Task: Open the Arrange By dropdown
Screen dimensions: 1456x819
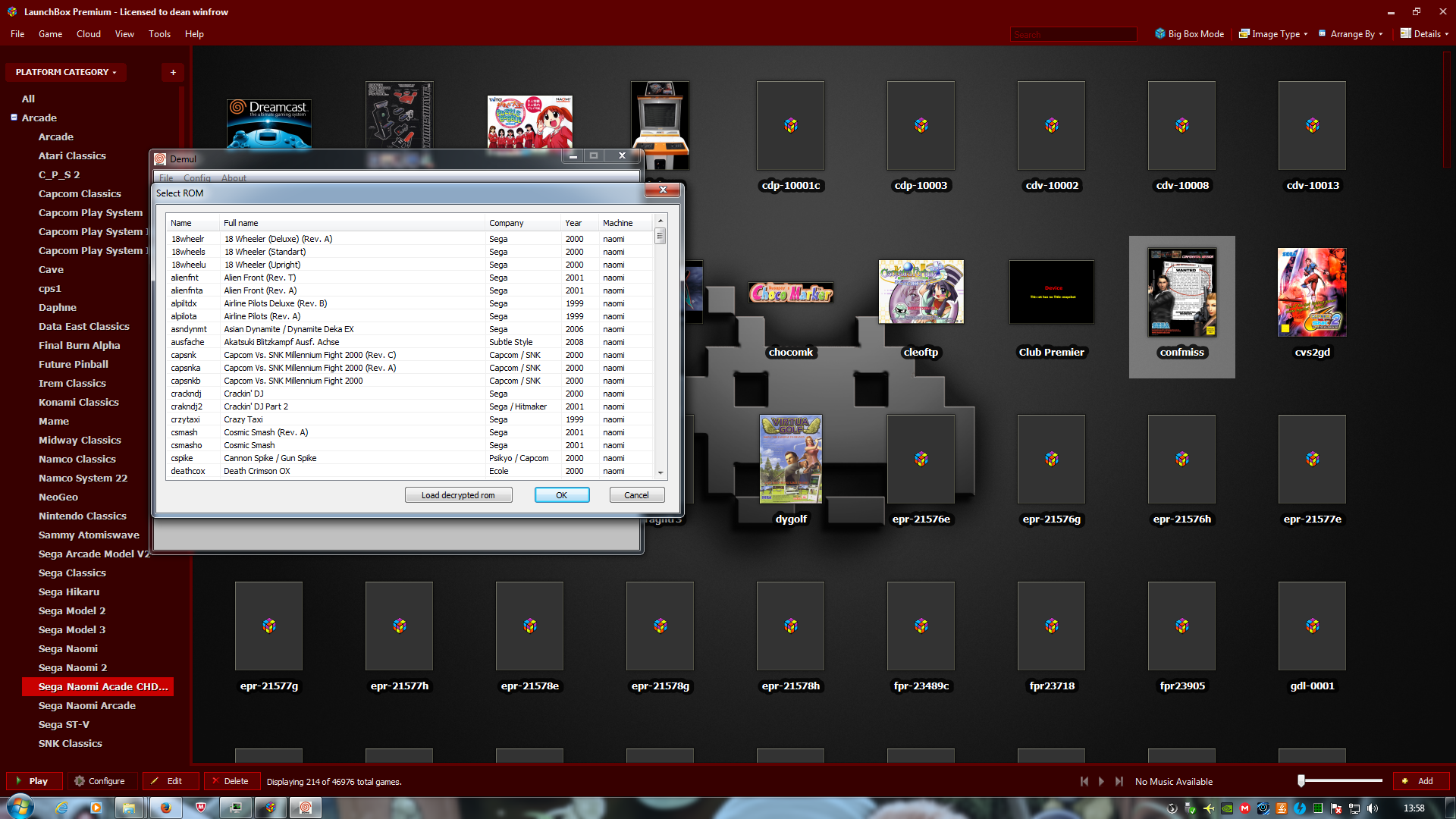Action: [1351, 34]
